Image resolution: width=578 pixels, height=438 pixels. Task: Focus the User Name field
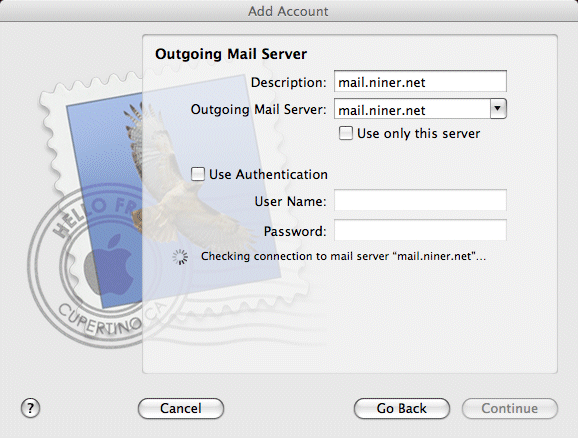(420, 200)
